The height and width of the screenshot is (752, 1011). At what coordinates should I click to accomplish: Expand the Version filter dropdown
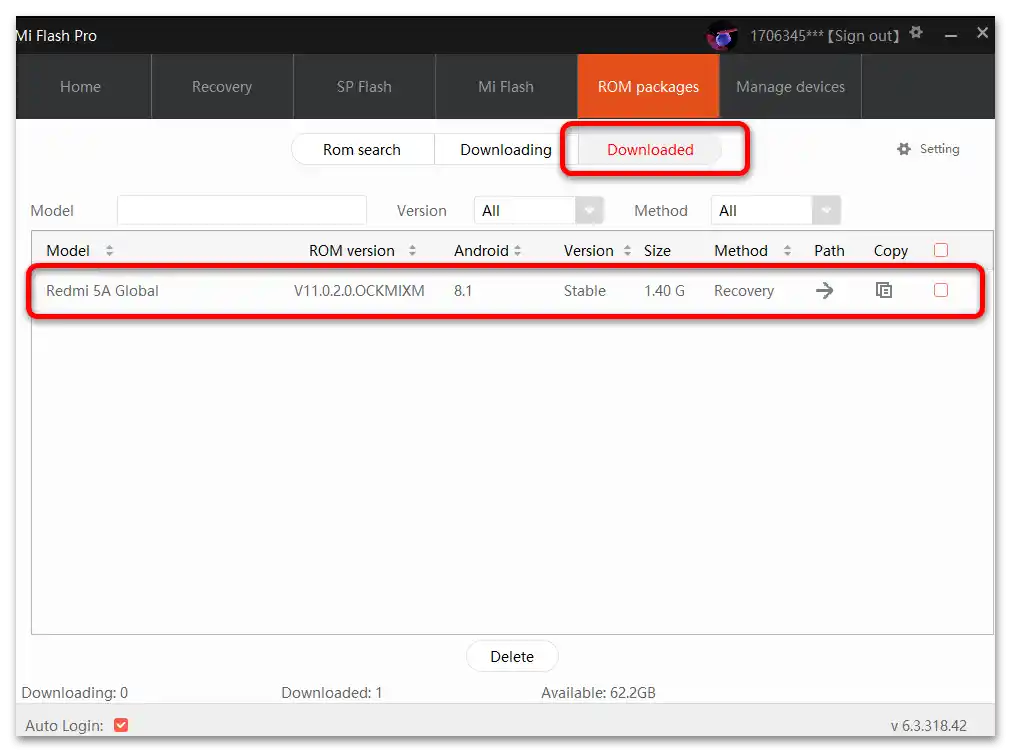589,211
